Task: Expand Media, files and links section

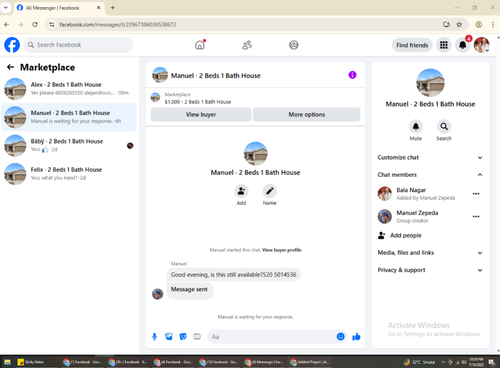Action: [x=430, y=253]
